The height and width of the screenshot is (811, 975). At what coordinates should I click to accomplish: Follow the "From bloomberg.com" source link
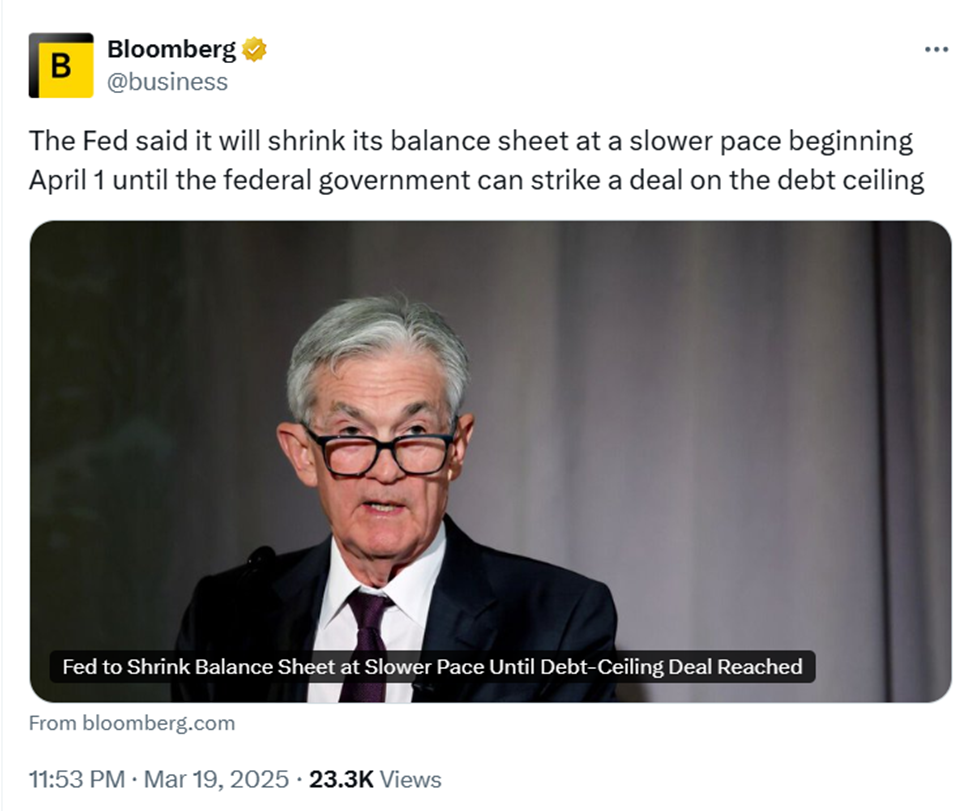click(132, 723)
